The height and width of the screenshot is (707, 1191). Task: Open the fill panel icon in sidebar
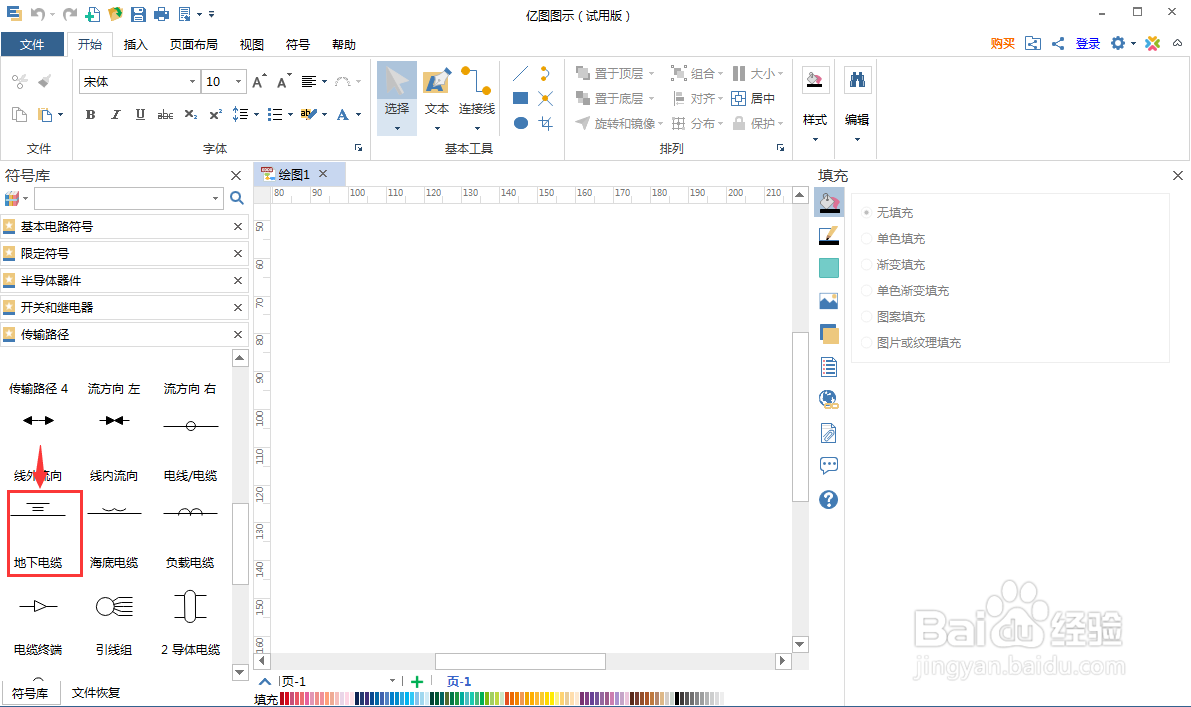pyautogui.click(x=829, y=202)
